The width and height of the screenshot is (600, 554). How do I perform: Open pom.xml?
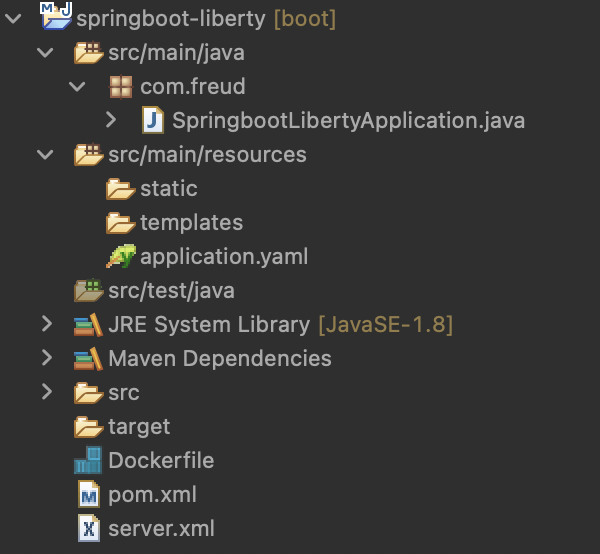coord(152,495)
